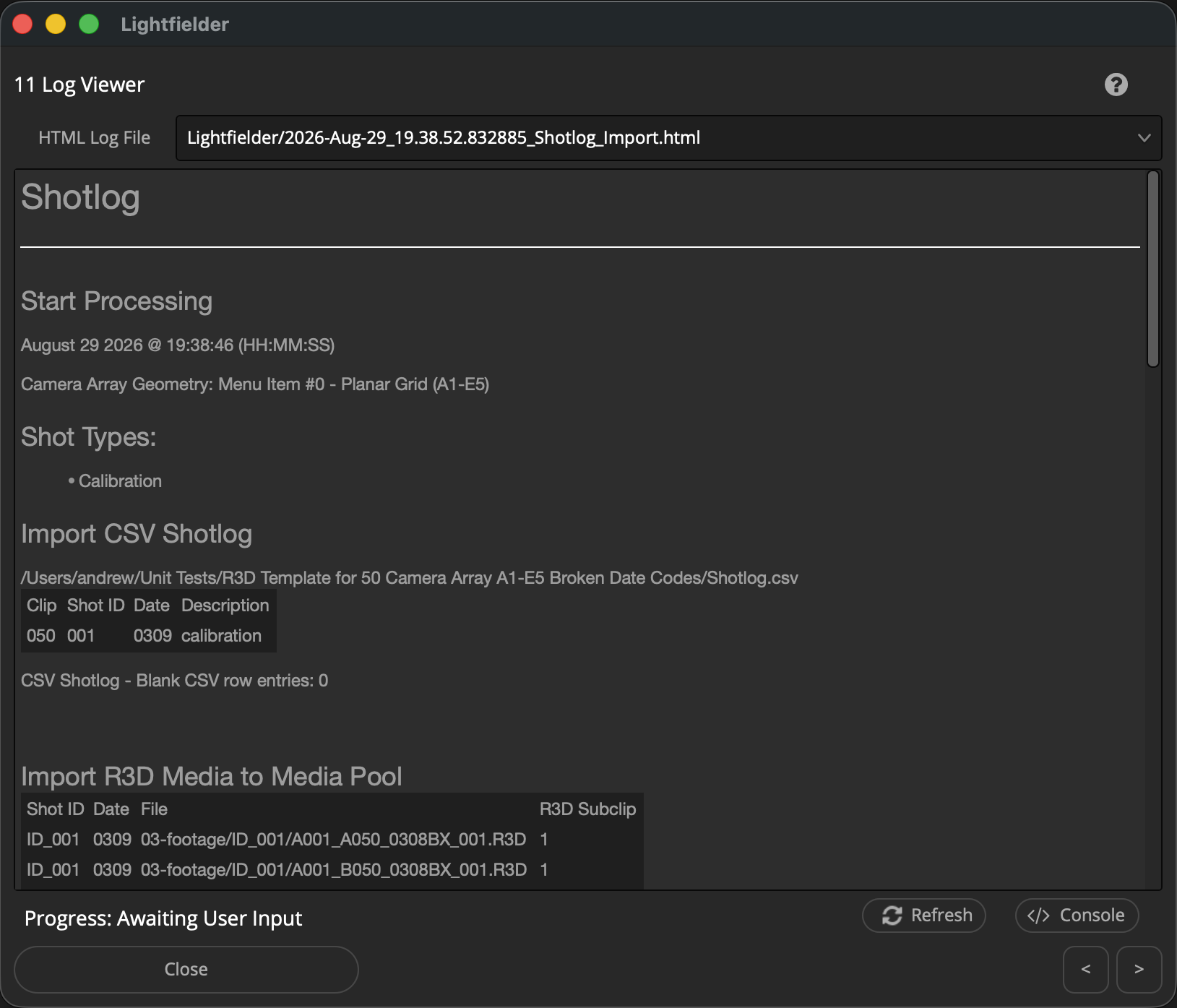Open the Console button
The height and width of the screenshot is (1008, 1177).
coord(1077,916)
